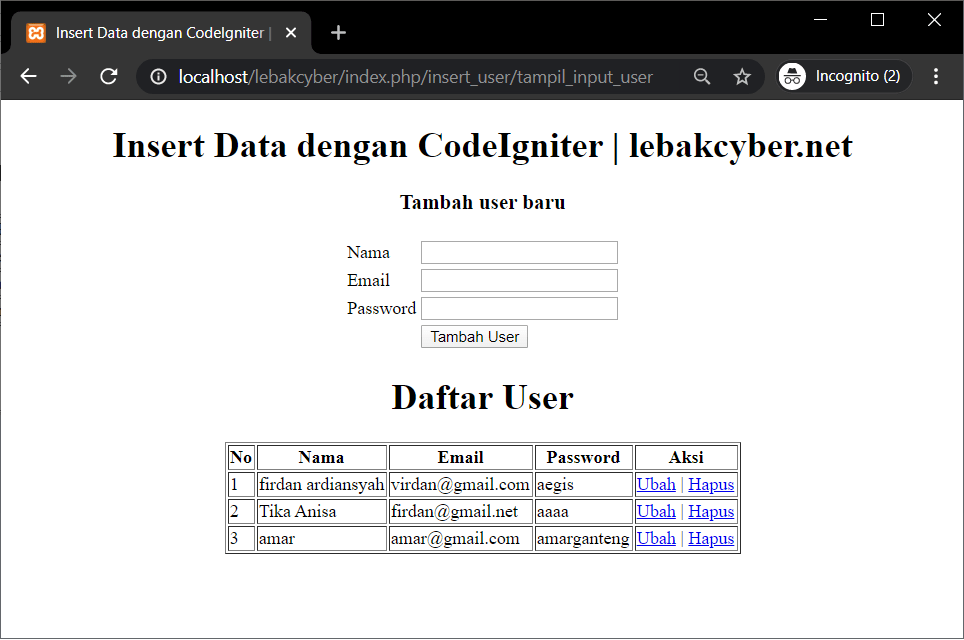Click into the Password input field
The image size is (964, 640).
pyautogui.click(x=519, y=309)
